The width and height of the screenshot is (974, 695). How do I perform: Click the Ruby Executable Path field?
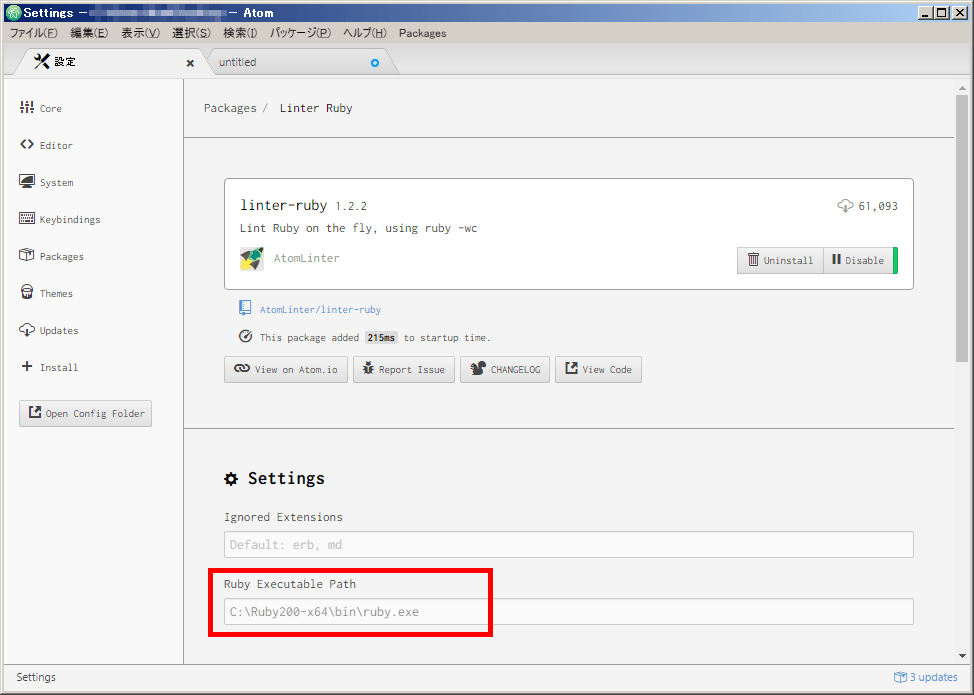(568, 611)
